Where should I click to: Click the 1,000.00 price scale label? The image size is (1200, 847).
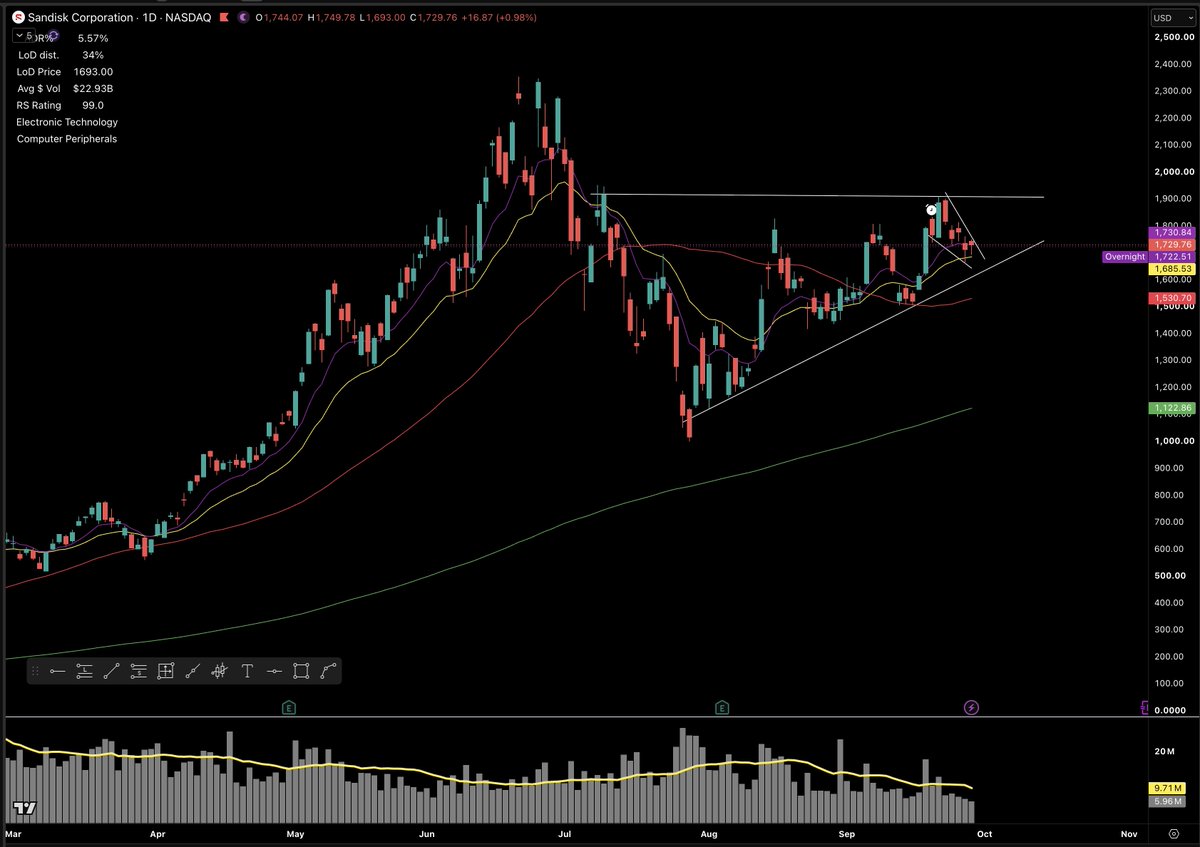tap(1173, 441)
